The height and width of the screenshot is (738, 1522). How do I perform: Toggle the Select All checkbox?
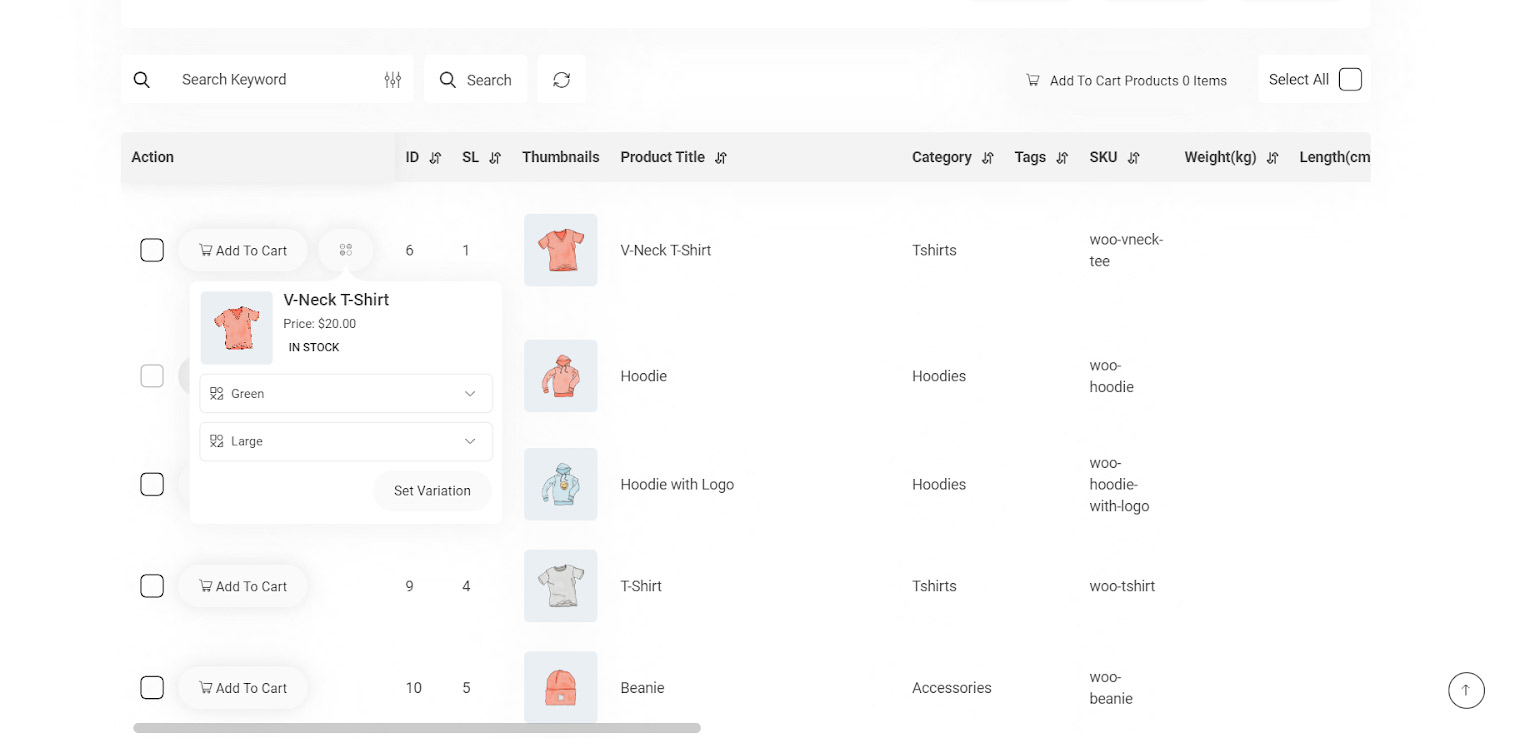point(1350,80)
